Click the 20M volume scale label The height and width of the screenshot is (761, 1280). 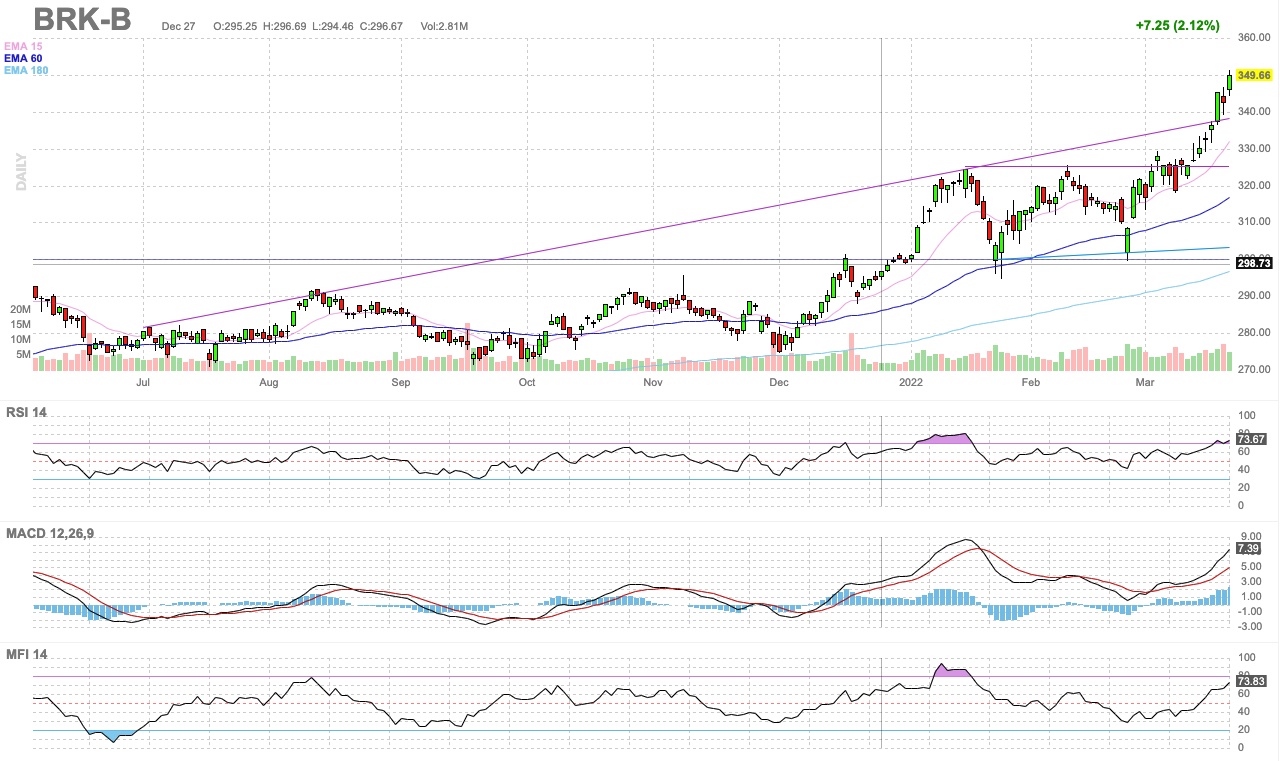pos(20,310)
